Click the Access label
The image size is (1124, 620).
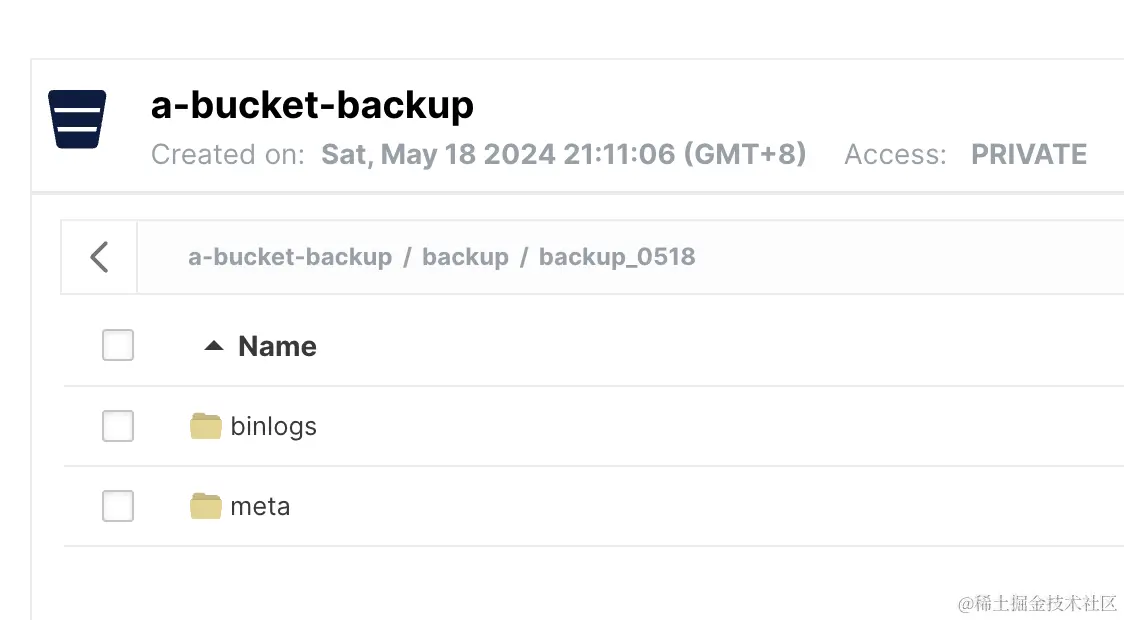tap(895, 155)
